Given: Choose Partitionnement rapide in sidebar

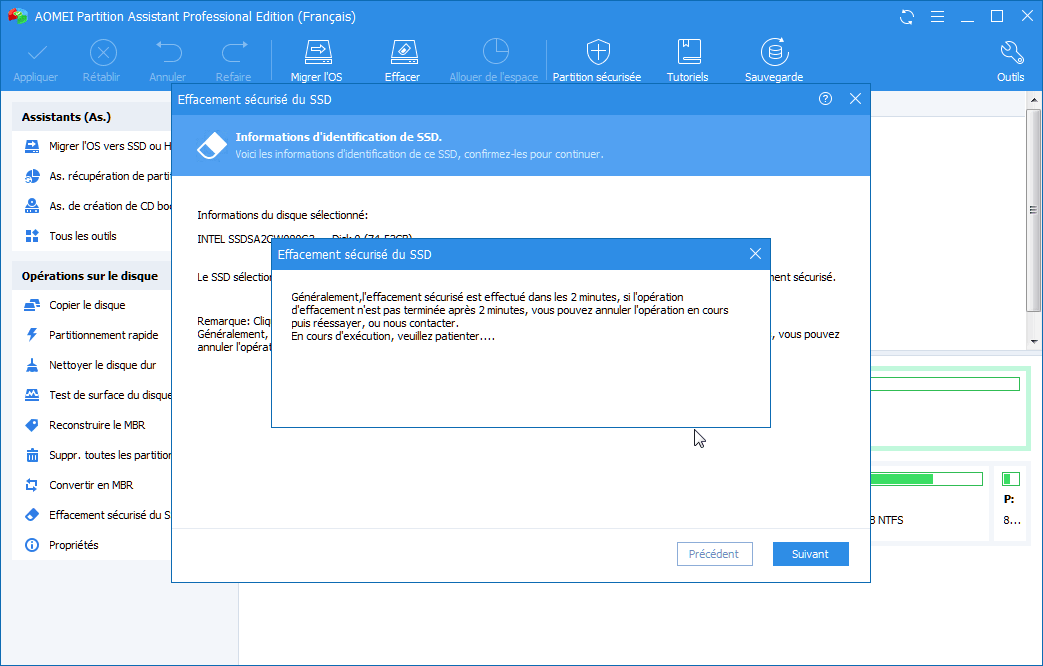Looking at the screenshot, I should click(x=91, y=335).
